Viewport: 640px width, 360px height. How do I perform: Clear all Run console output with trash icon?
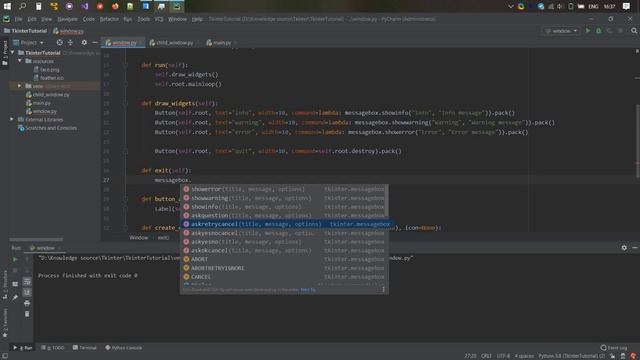click(27, 313)
